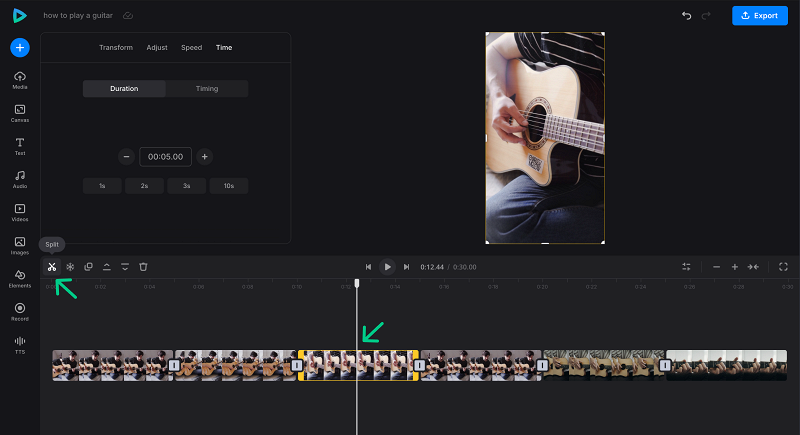Click the send backward layer icon

pos(125,267)
